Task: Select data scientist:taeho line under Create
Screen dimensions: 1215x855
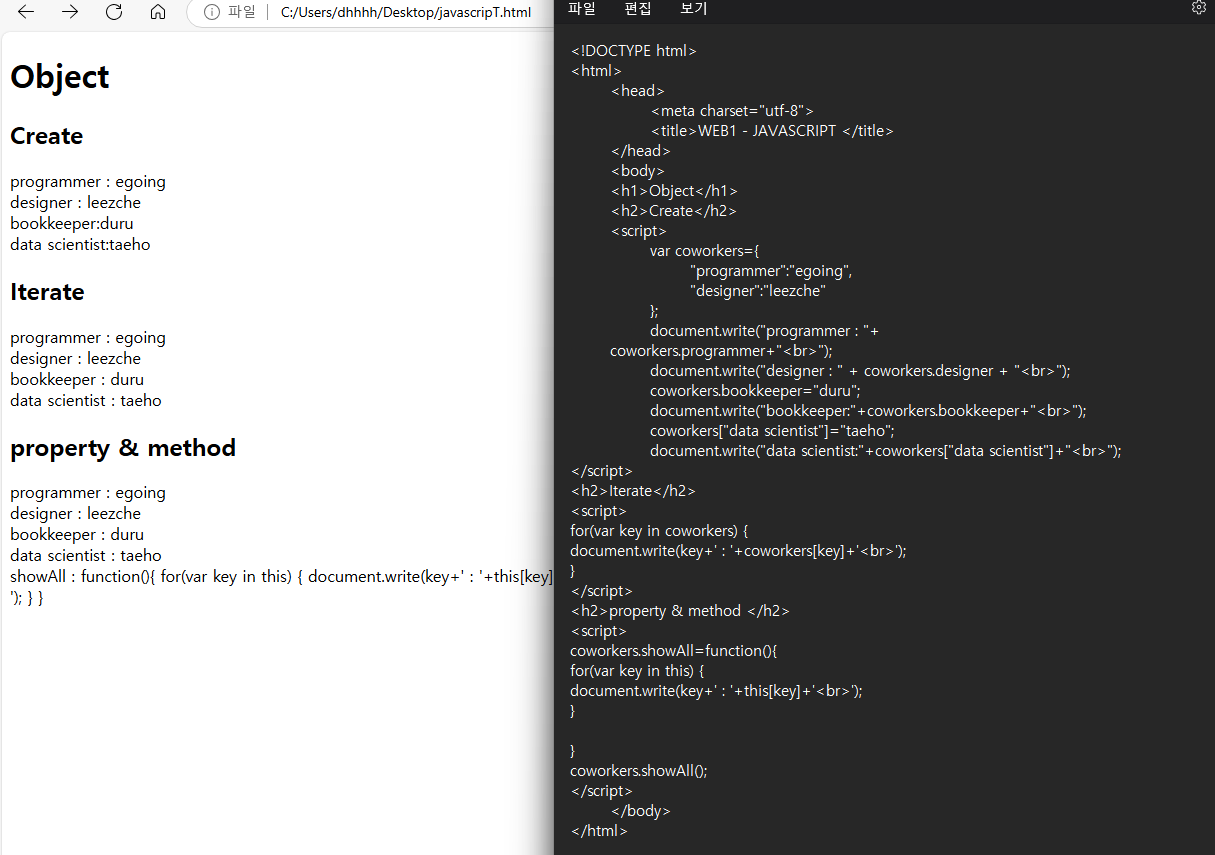Action: (x=80, y=244)
